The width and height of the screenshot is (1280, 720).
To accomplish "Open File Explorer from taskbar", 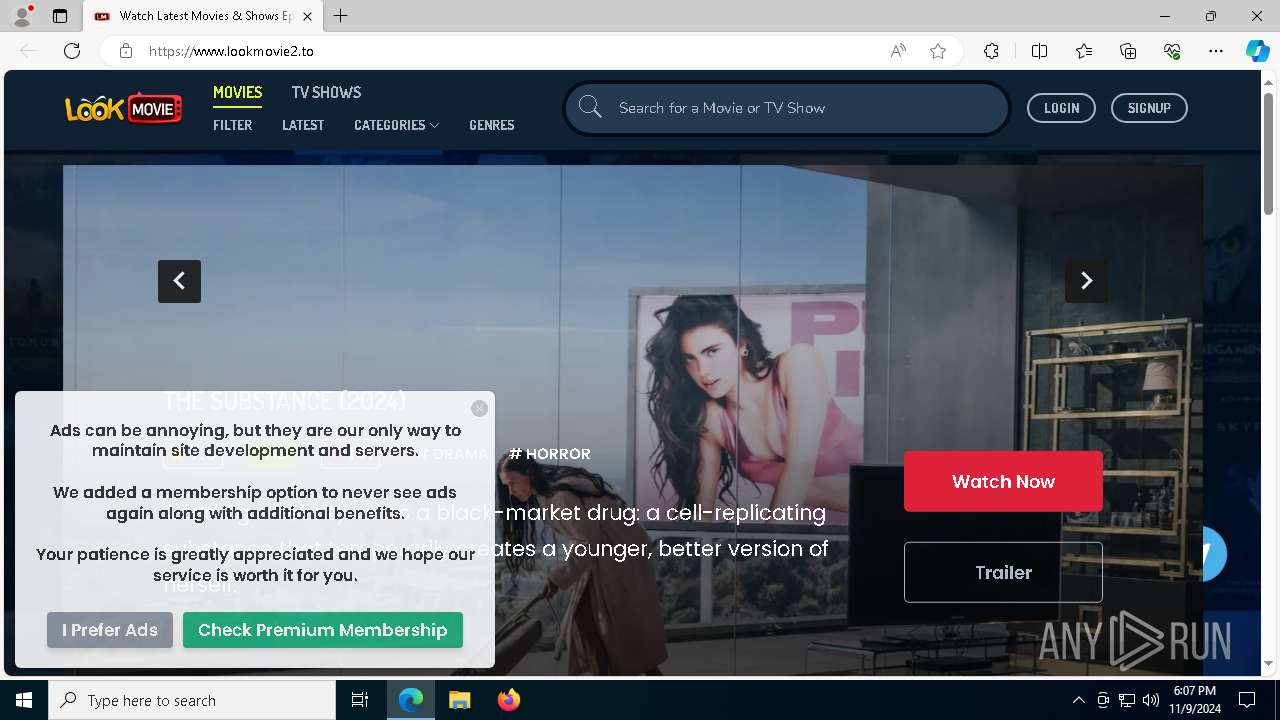I will [459, 700].
